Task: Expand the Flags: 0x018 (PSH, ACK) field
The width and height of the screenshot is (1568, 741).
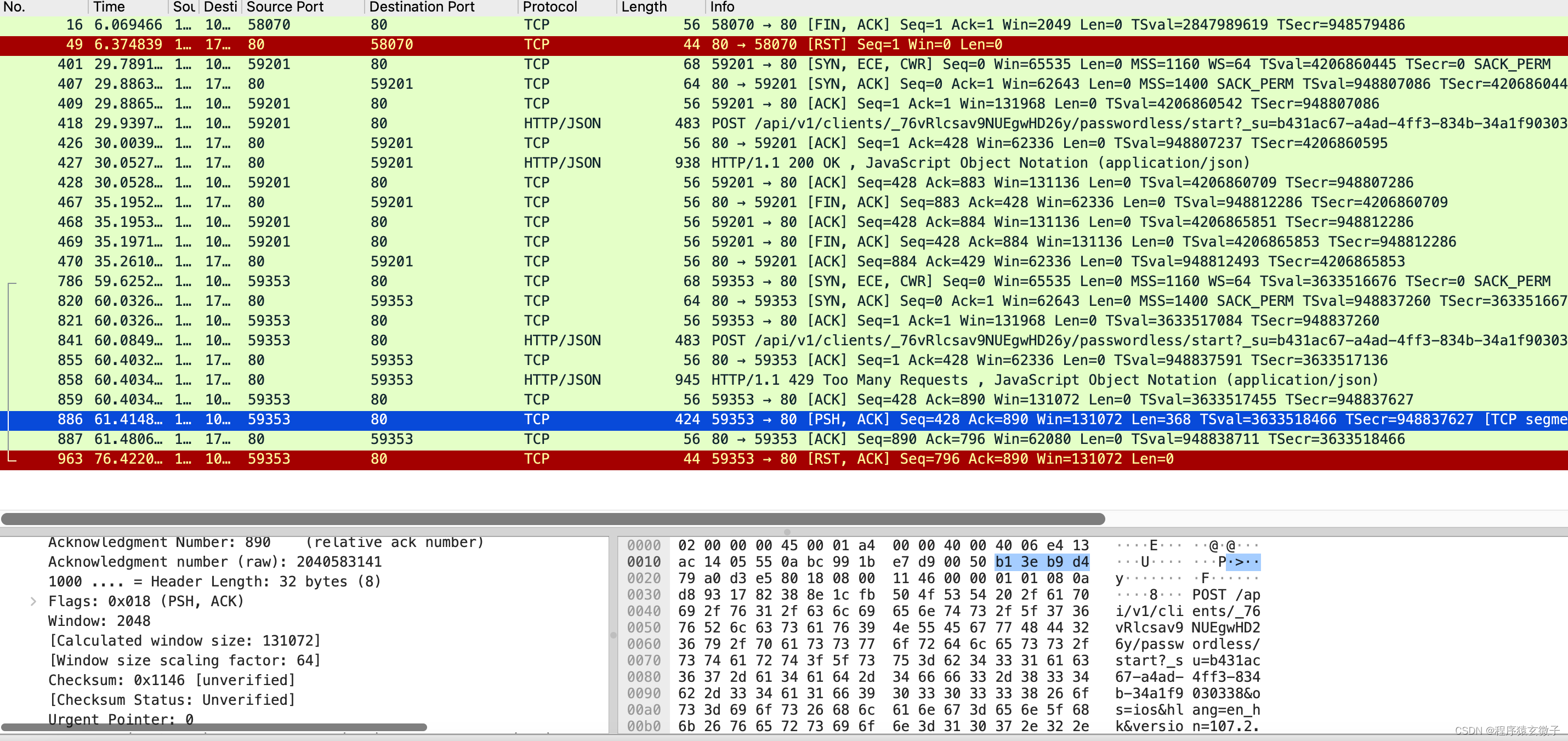Action: 33,601
